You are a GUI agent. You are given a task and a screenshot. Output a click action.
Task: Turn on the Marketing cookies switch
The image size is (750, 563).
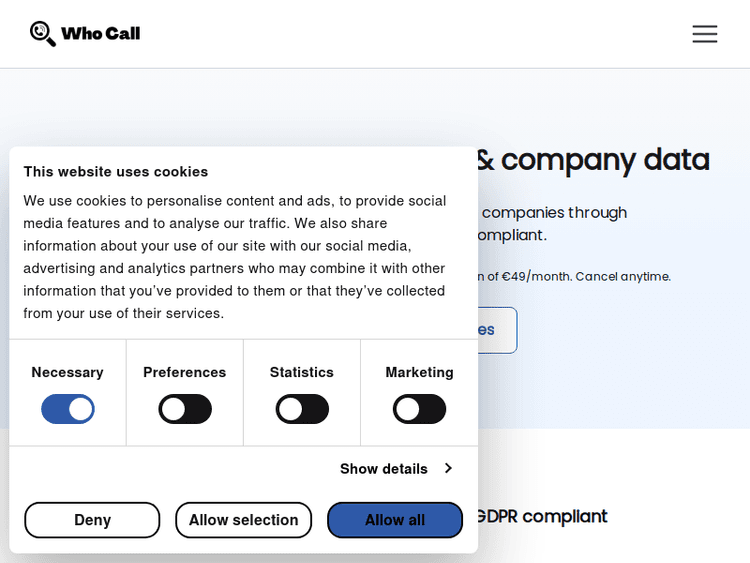tap(419, 409)
